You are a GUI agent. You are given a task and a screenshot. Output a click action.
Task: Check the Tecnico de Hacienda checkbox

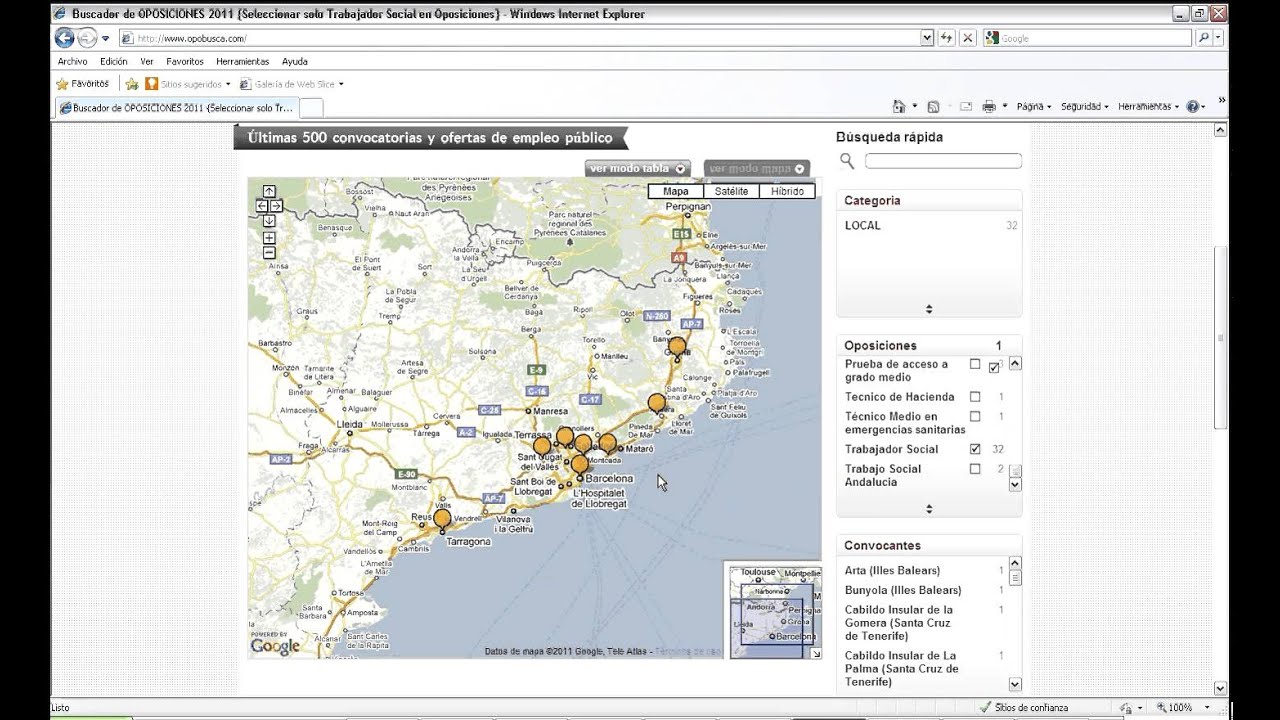[975, 397]
